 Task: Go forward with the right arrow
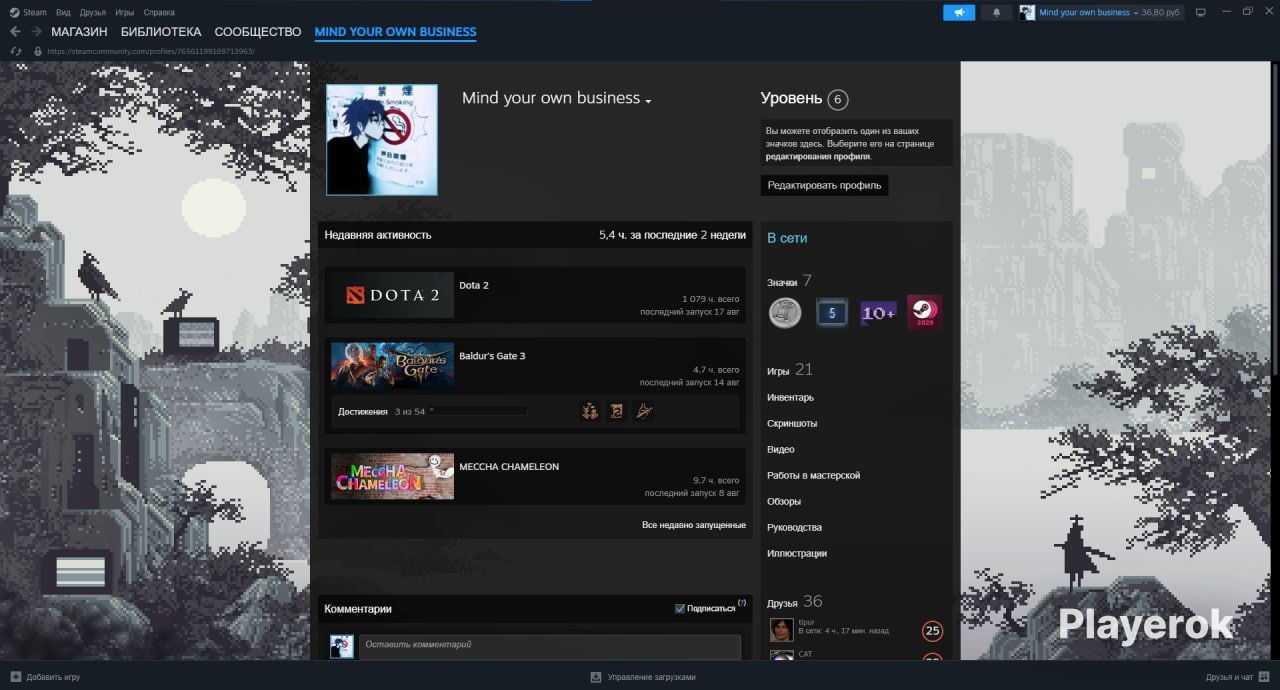point(36,32)
